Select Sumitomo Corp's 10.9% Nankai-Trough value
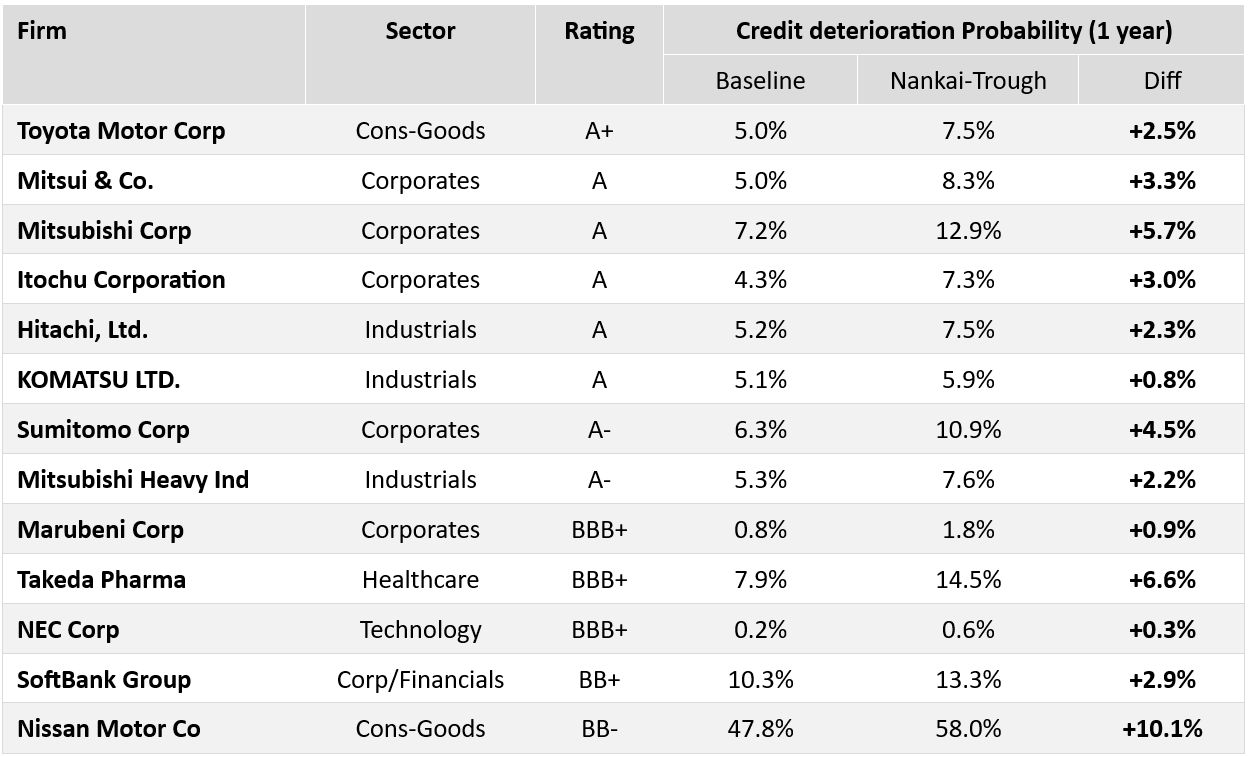This screenshot has height=757, width=1251. pyautogui.click(x=967, y=430)
